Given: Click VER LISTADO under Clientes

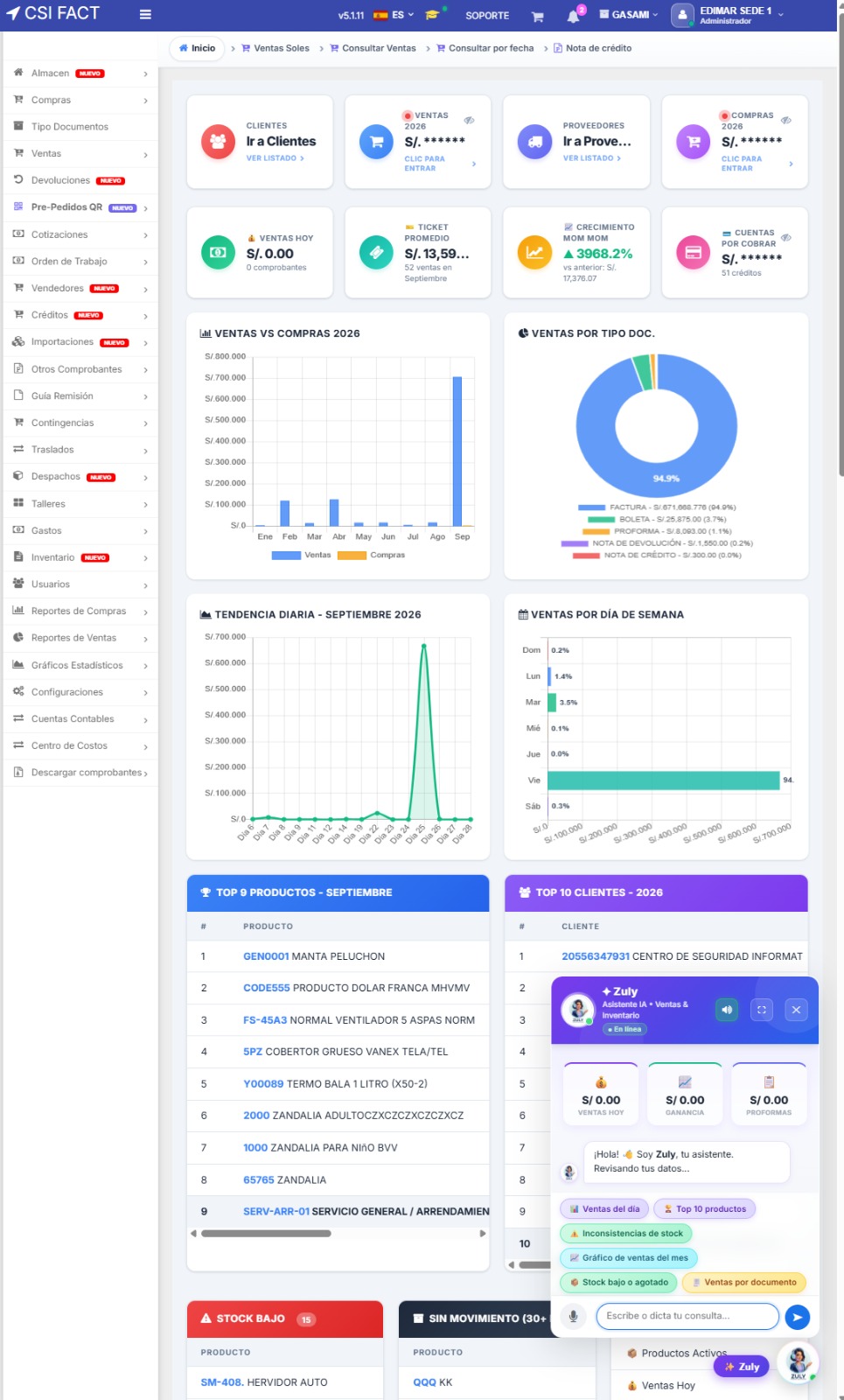Looking at the screenshot, I should 275,158.
